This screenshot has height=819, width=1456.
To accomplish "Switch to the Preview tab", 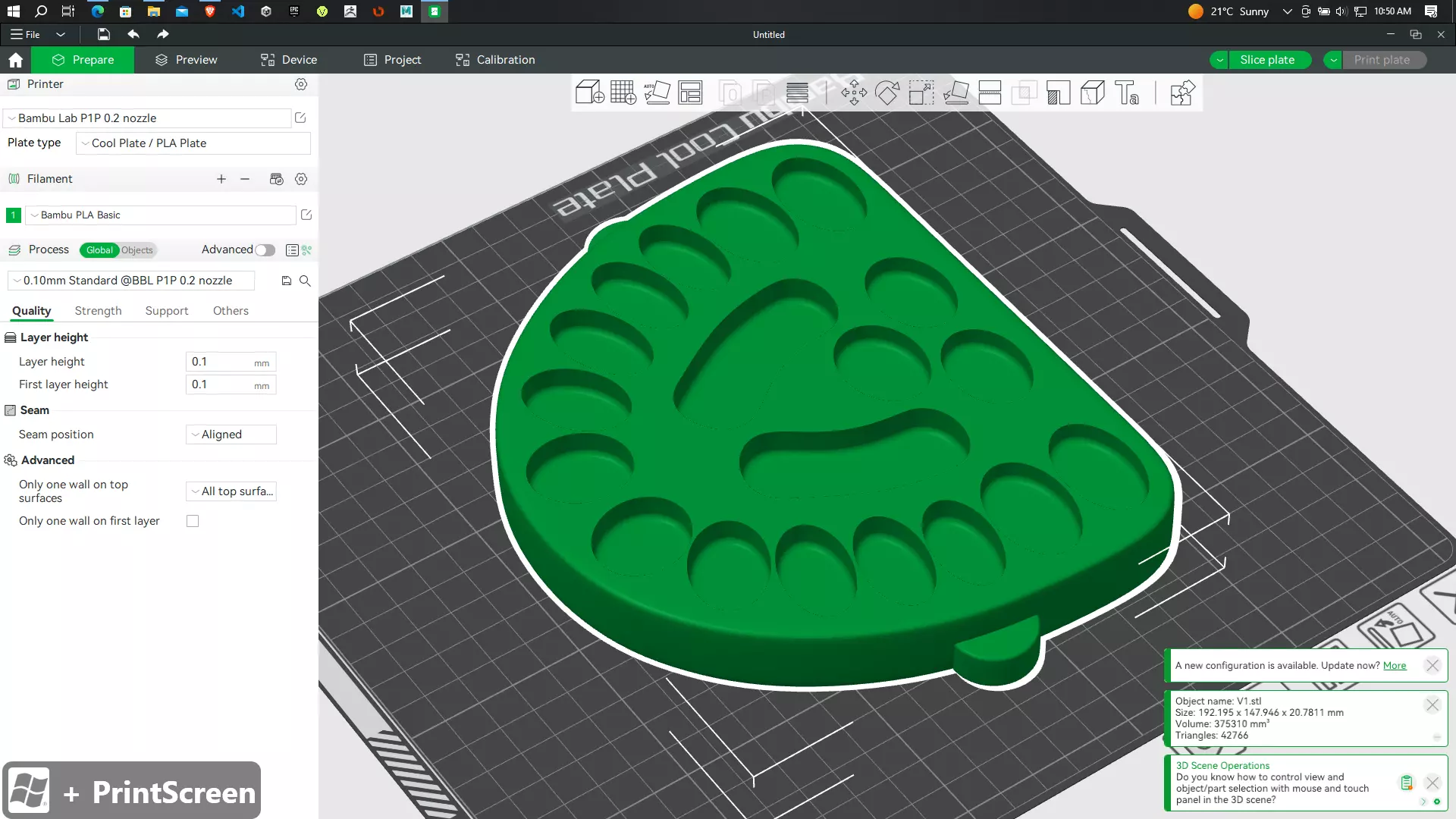I will pyautogui.click(x=186, y=60).
